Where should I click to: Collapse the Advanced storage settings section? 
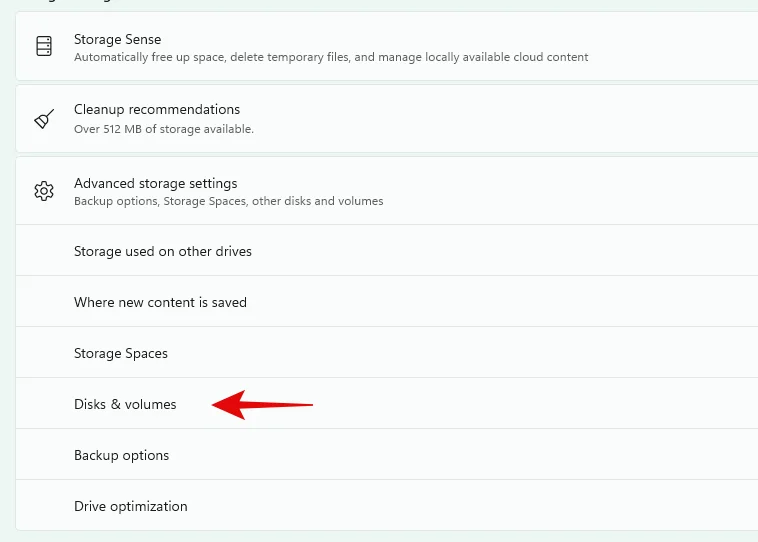155,184
